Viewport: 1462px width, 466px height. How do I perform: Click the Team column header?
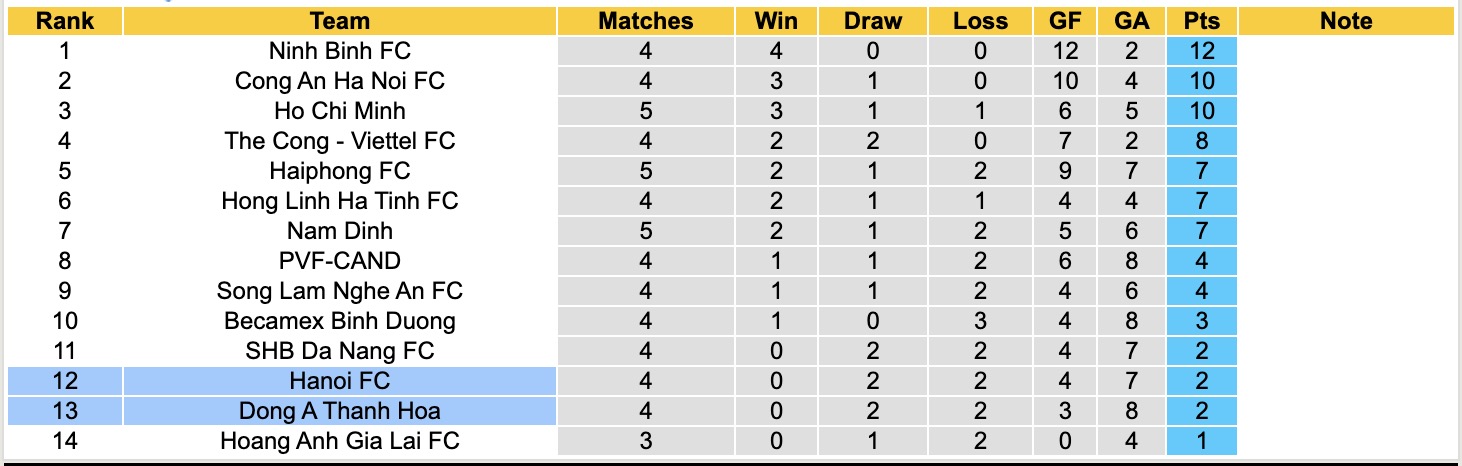[x=340, y=21]
